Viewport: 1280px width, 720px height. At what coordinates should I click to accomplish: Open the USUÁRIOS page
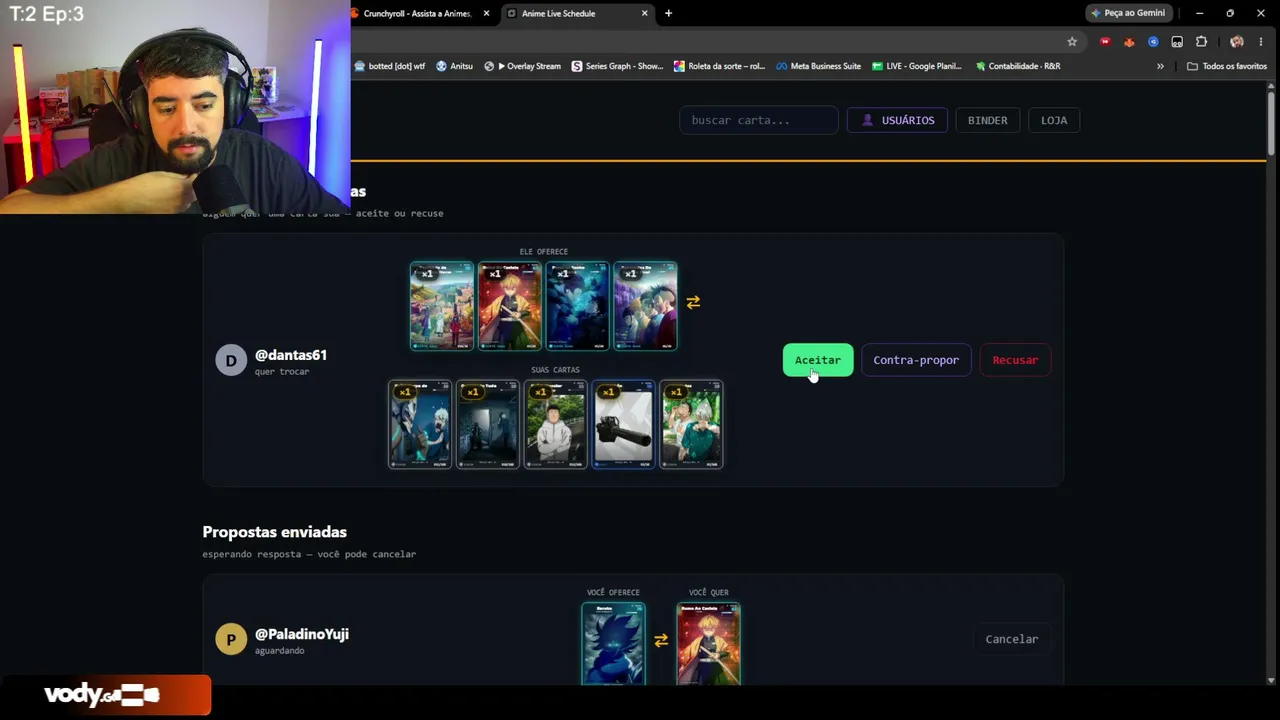click(897, 120)
